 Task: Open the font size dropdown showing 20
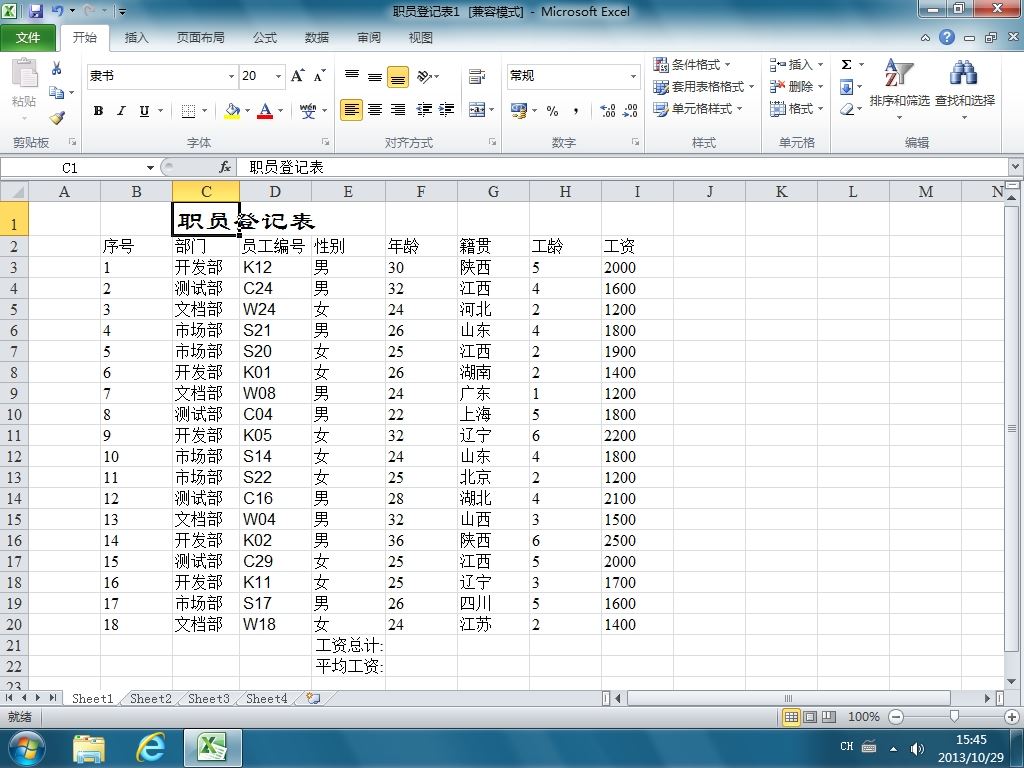[278, 76]
